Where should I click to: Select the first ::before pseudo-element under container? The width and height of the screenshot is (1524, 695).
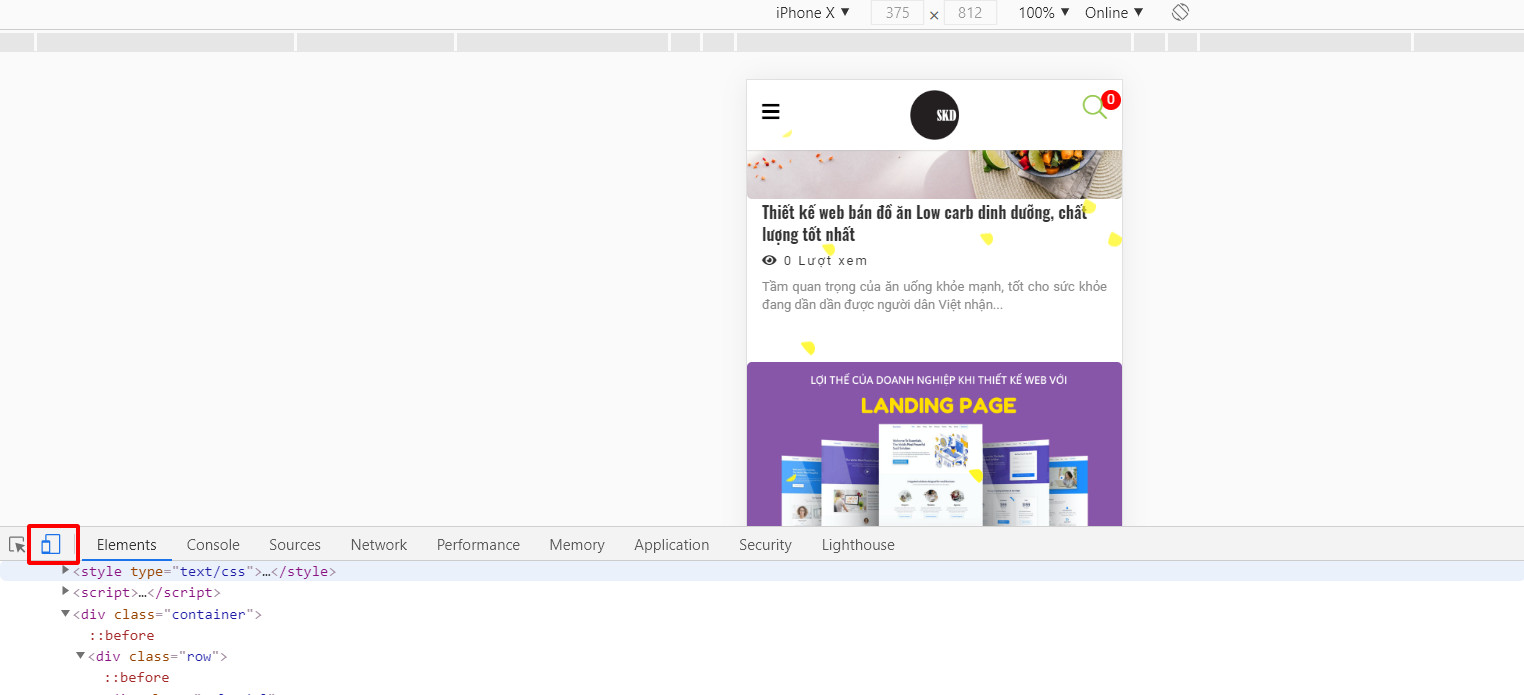(x=122, y=635)
